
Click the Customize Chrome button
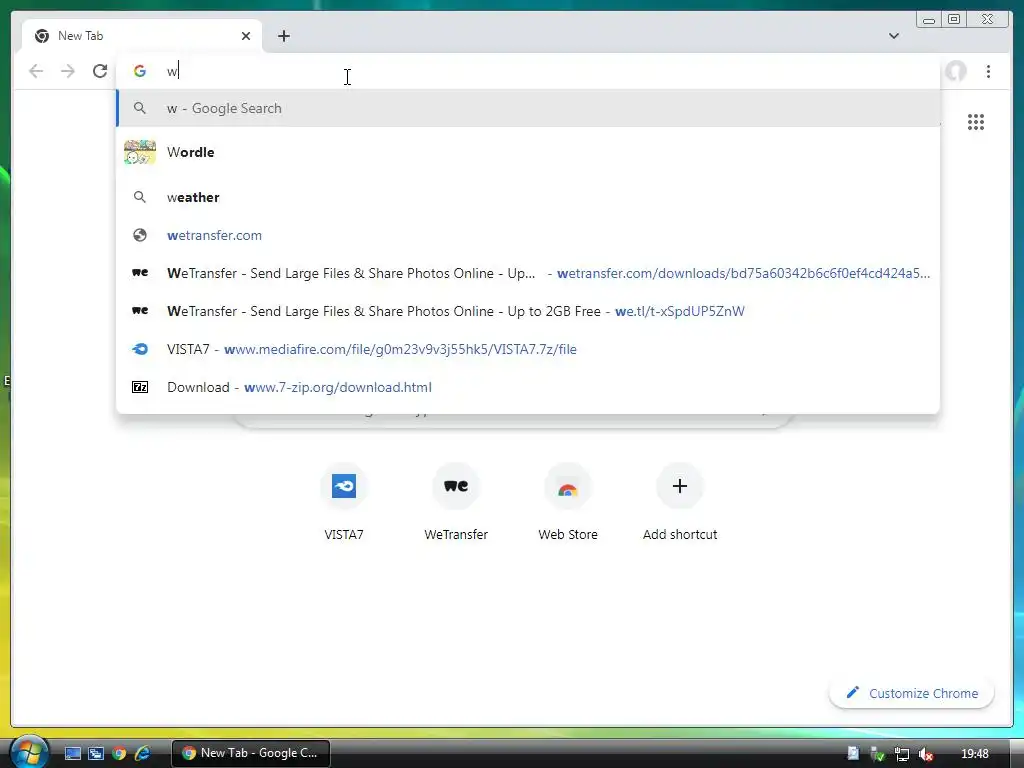tap(912, 693)
